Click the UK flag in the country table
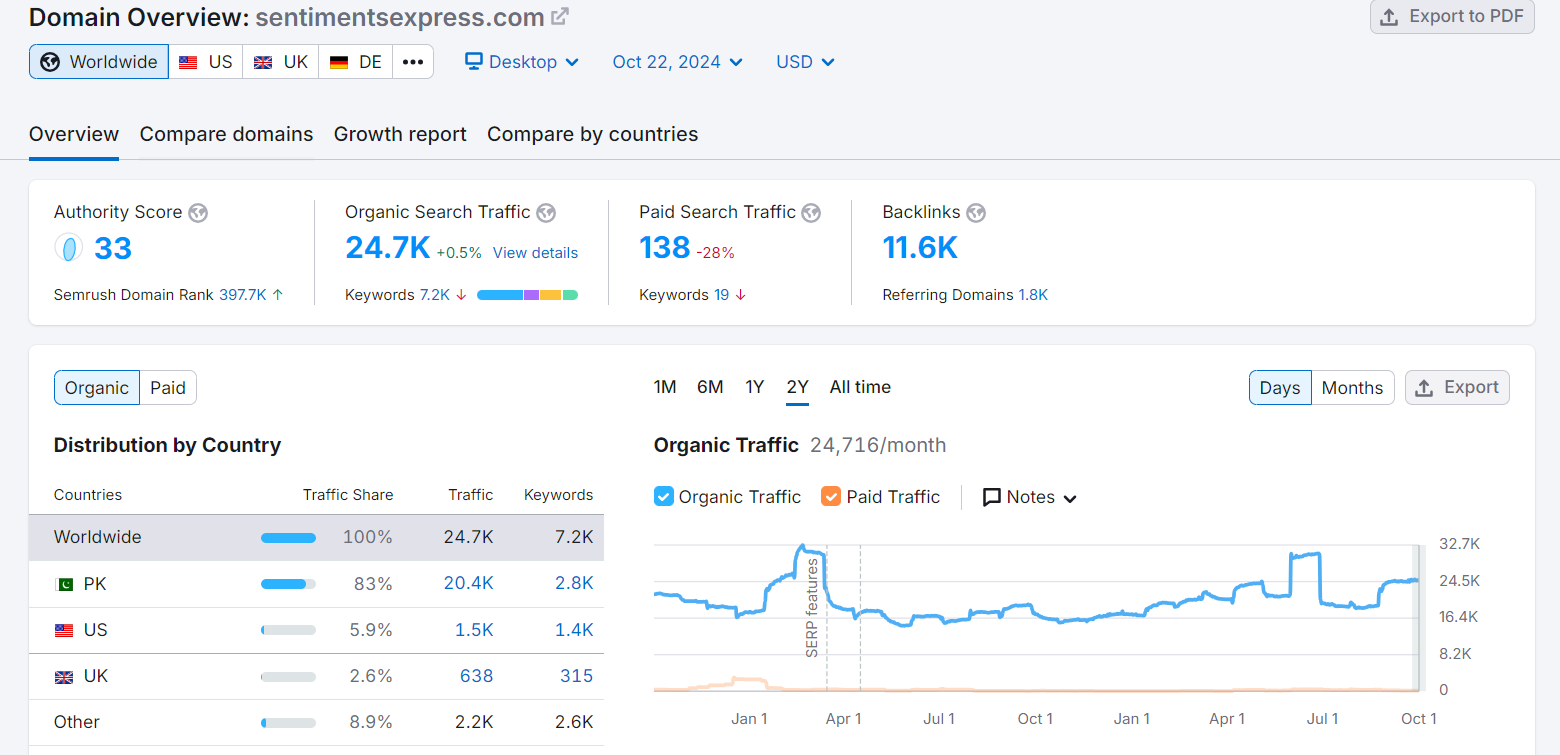The image size is (1560, 755). 64,677
